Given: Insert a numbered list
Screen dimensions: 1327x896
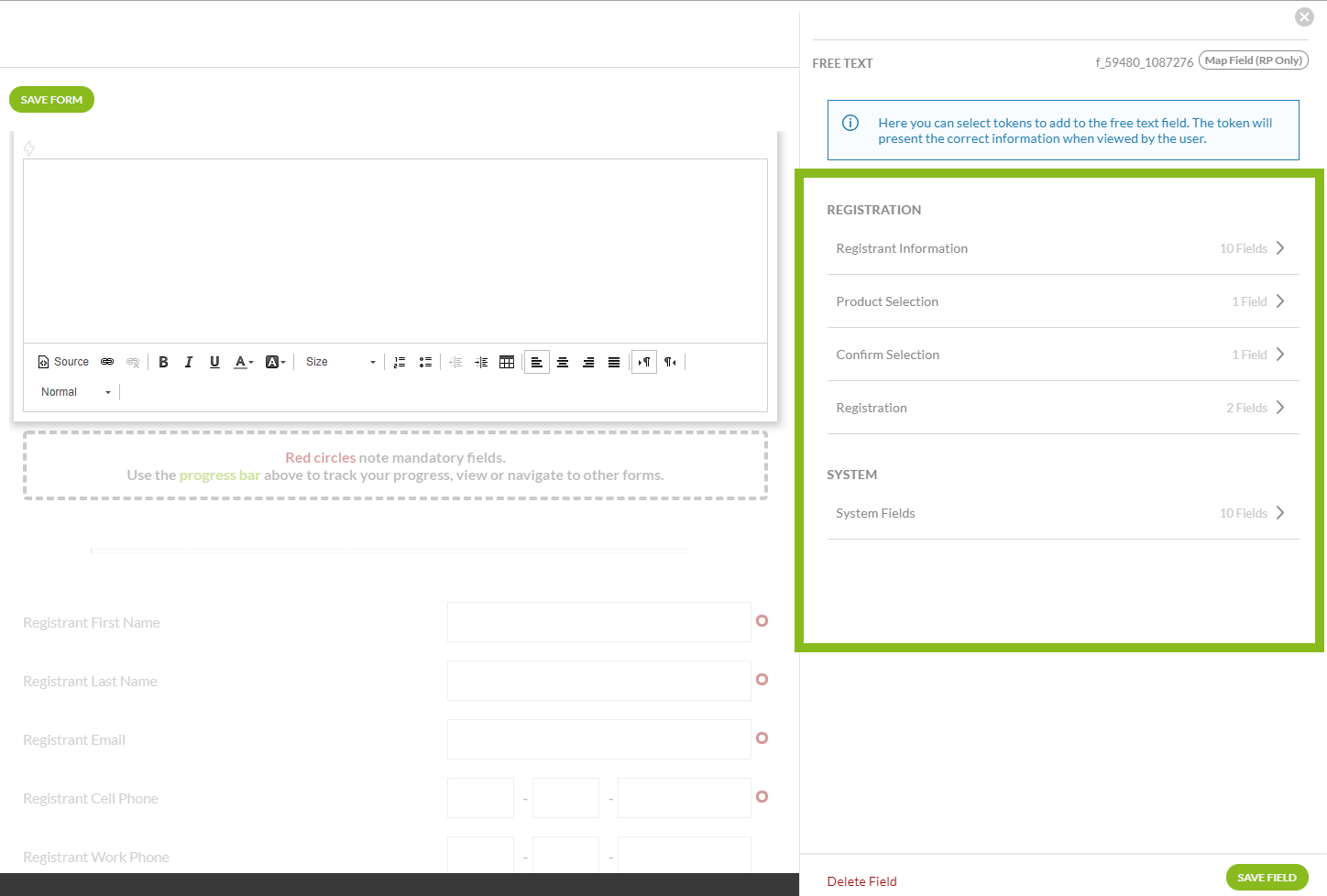Looking at the screenshot, I should 400,362.
